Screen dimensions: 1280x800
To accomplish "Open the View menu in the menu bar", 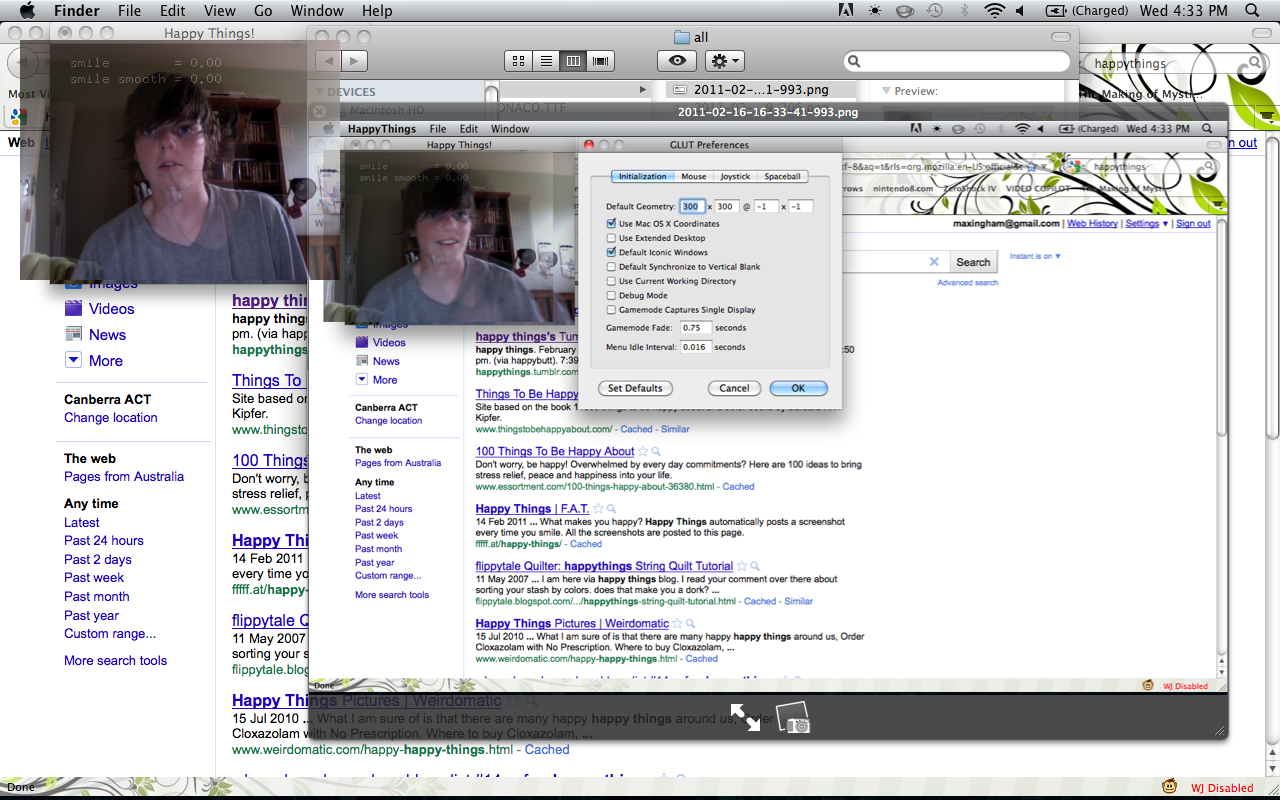I will (x=219, y=11).
